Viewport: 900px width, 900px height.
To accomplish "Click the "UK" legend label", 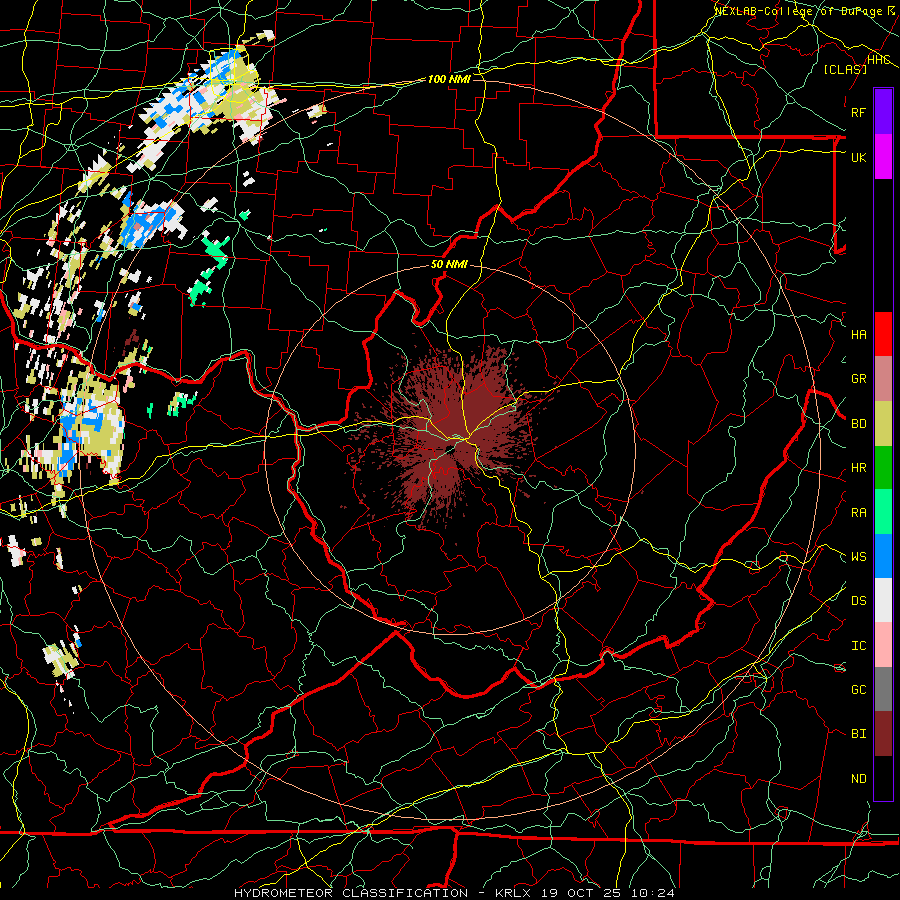I will click(858, 157).
